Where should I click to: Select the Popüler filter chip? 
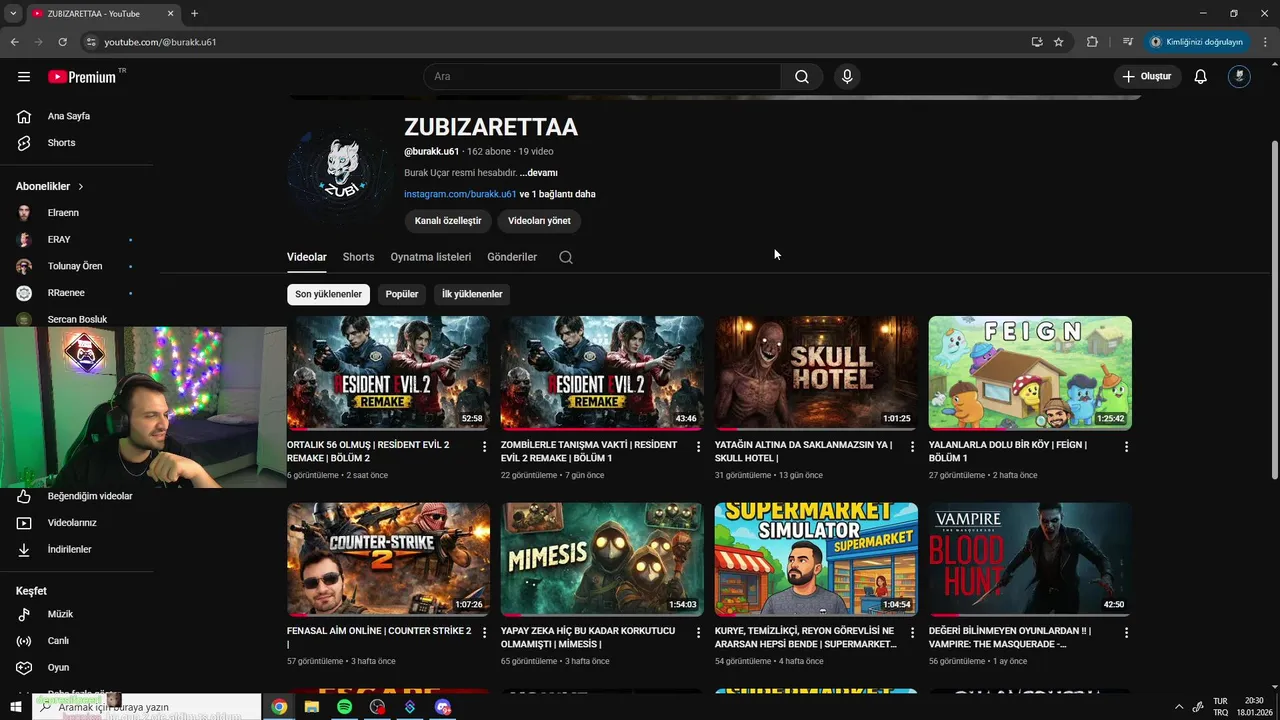pyautogui.click(x=402, y=294)
